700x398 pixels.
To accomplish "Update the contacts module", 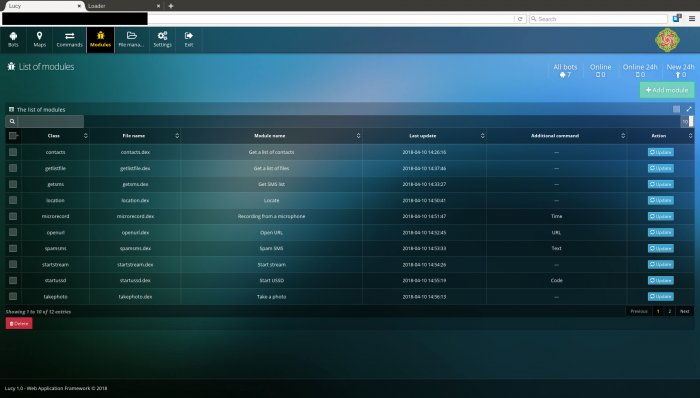I will pyautogui.click(x=661, y=152).
